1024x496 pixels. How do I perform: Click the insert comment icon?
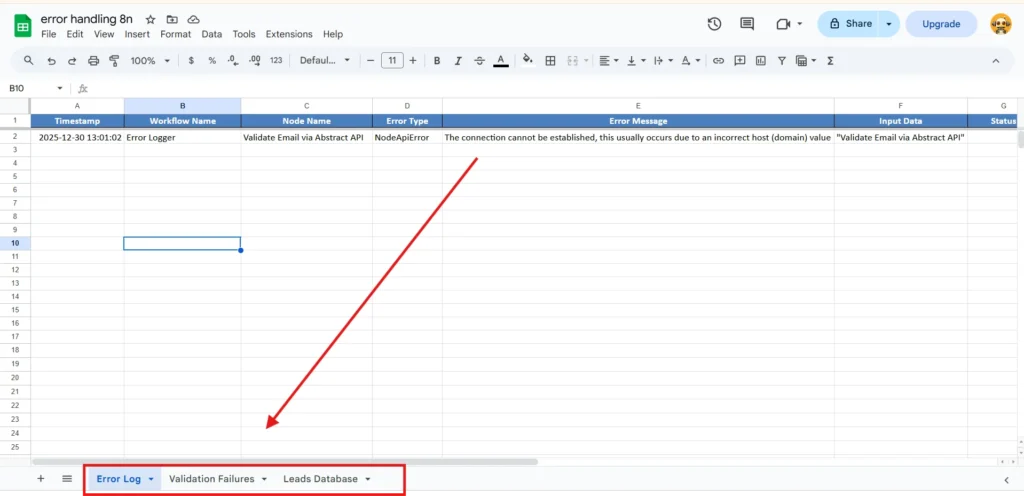coord(740,61)
